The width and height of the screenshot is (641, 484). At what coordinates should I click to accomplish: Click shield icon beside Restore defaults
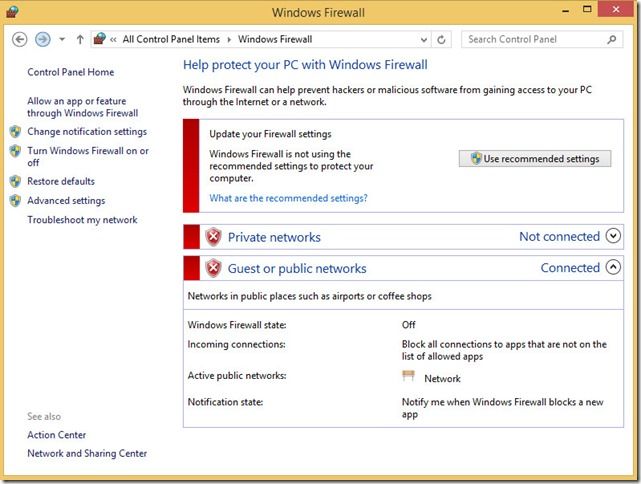point(16,181)
